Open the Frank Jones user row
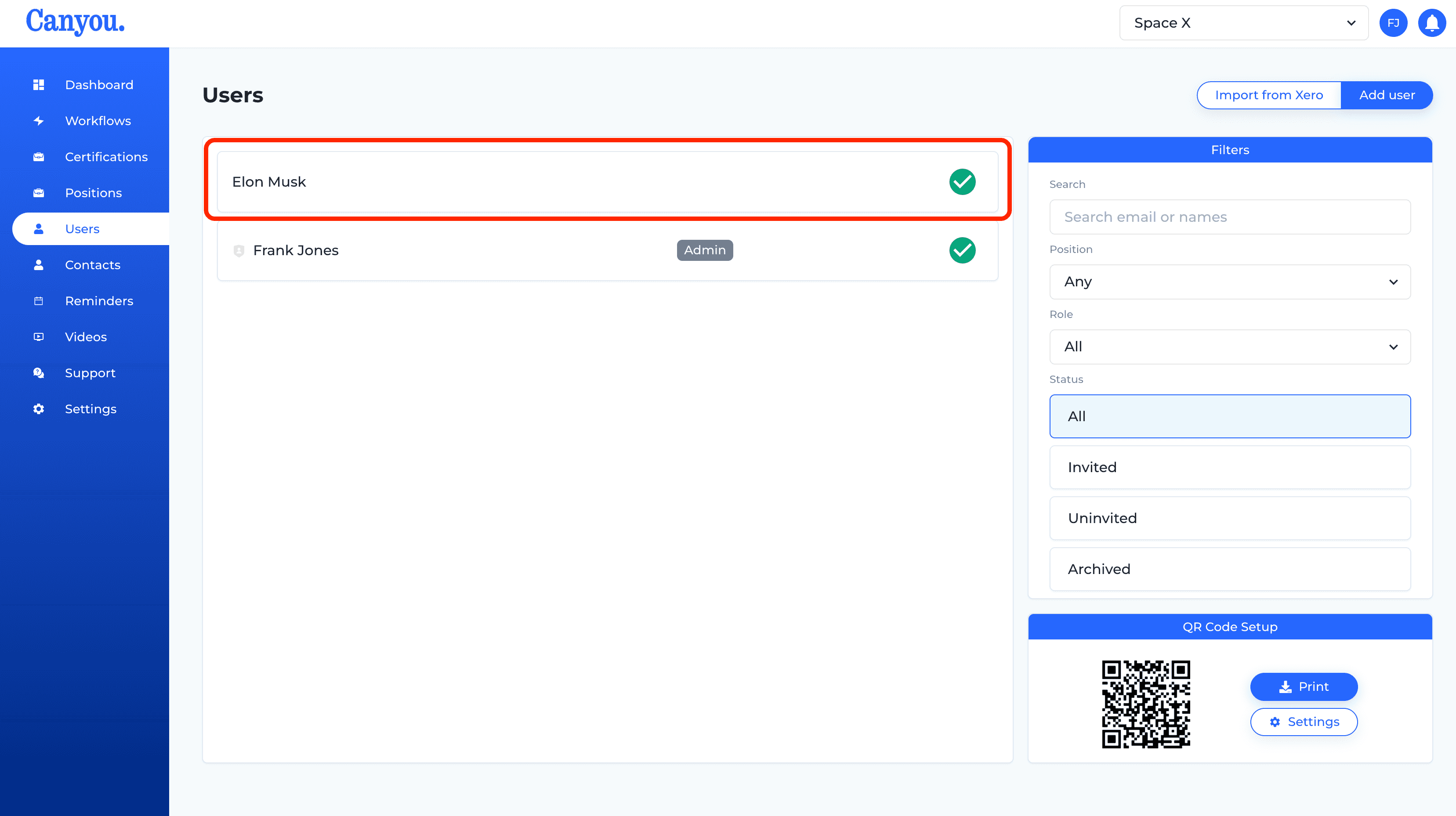This screenshot has height=816, width=1456. point(608,250)
